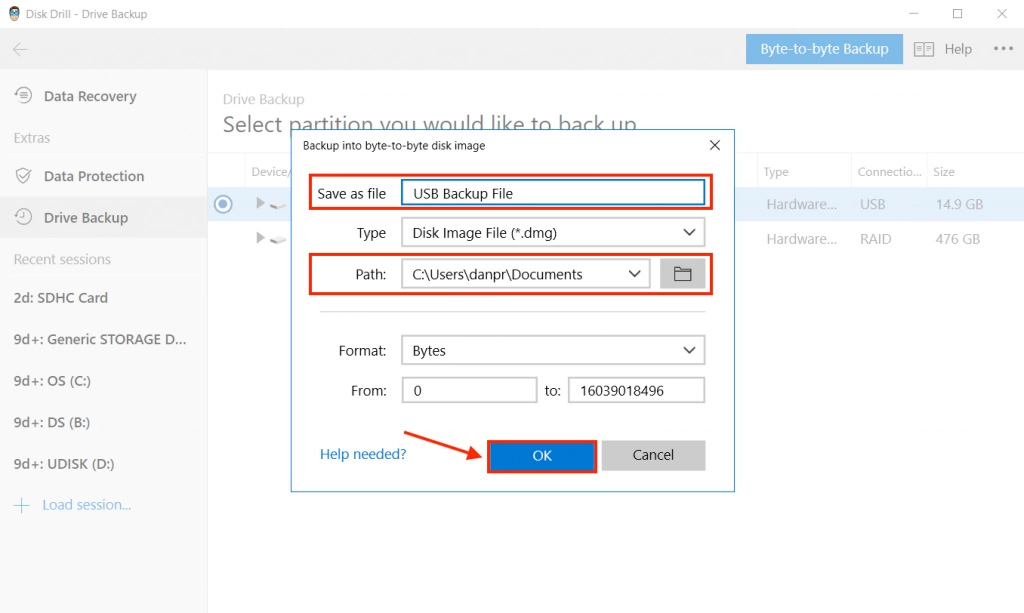Confirm the backup with OK
This screenshot has height=613, width=1024.
coord(542,455)
